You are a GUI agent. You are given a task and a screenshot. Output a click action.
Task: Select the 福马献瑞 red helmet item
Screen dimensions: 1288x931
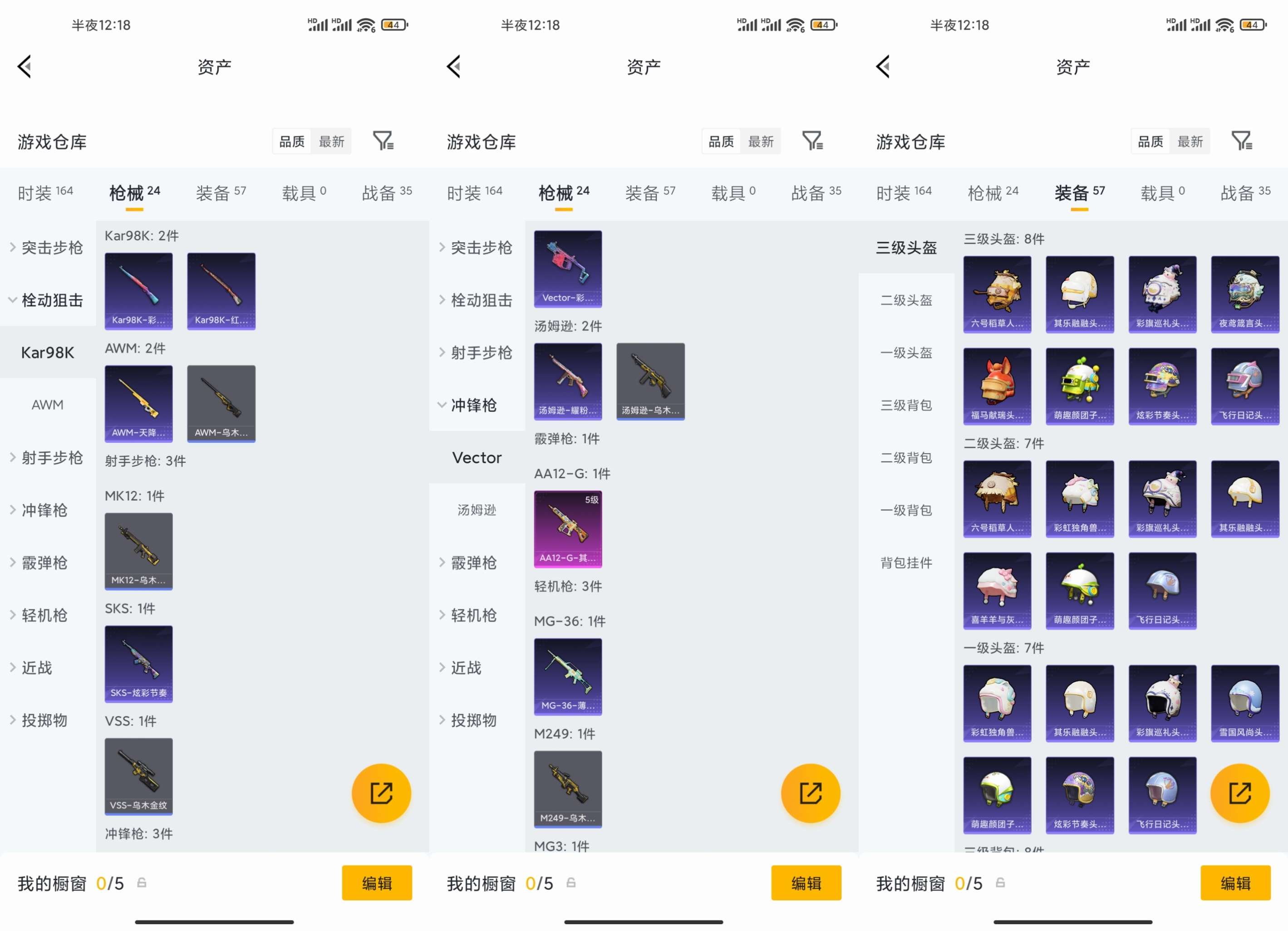pos(997,386)
